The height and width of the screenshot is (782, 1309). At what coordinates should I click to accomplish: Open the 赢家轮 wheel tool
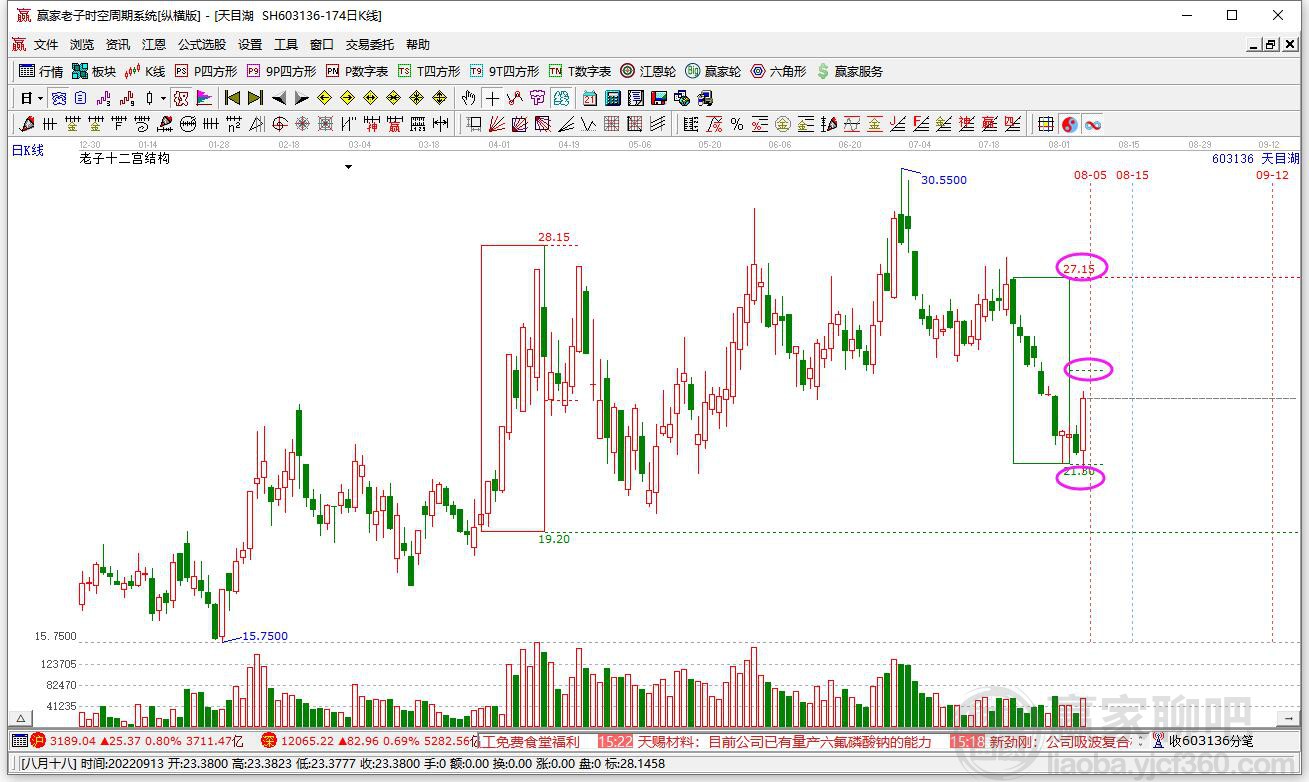coord(713,71)
